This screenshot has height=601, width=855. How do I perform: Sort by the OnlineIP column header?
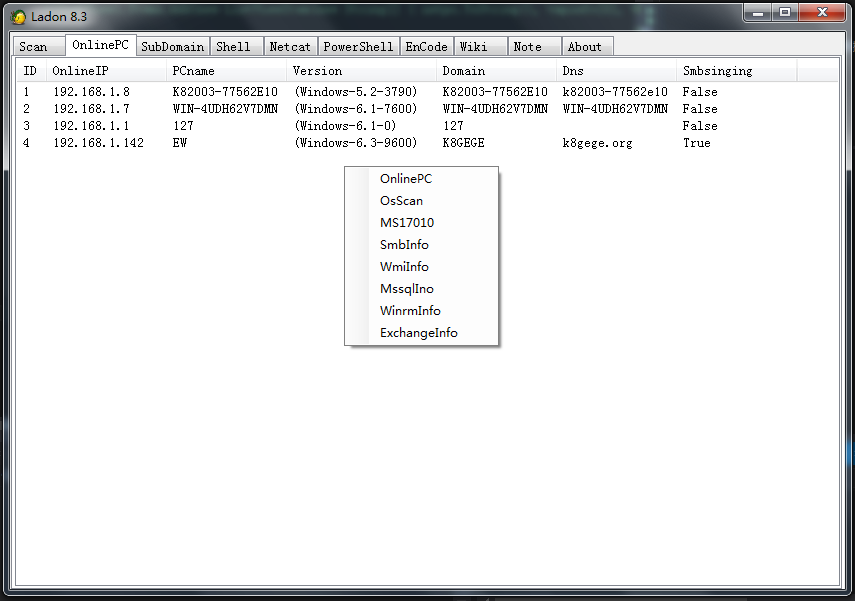(106, 71)
